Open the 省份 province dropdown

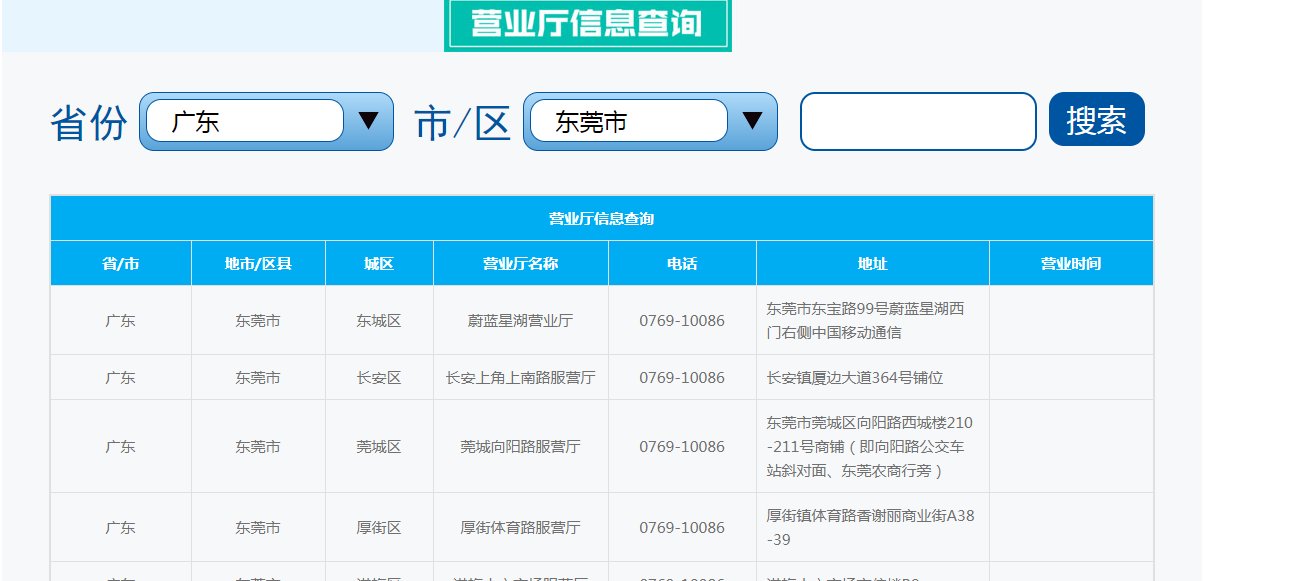coord(245,120)
